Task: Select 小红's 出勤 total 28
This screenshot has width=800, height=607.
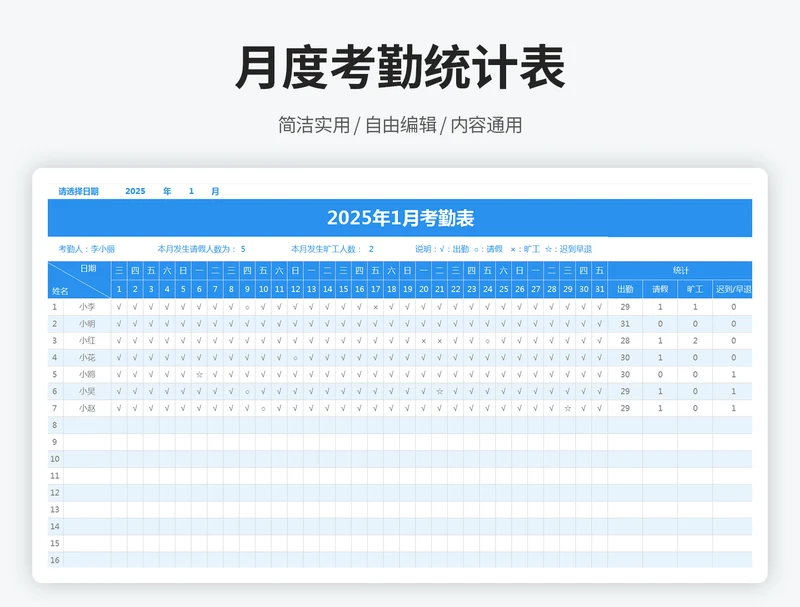Action: 625,340
